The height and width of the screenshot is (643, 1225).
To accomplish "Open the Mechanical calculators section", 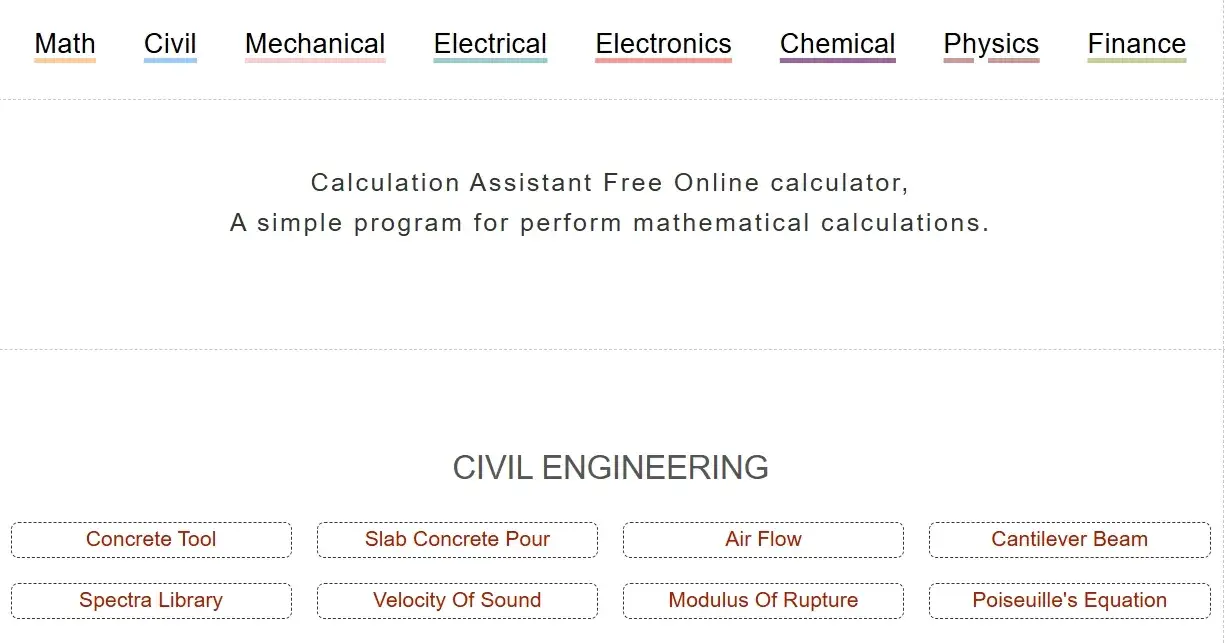I will tap(314, 44).
